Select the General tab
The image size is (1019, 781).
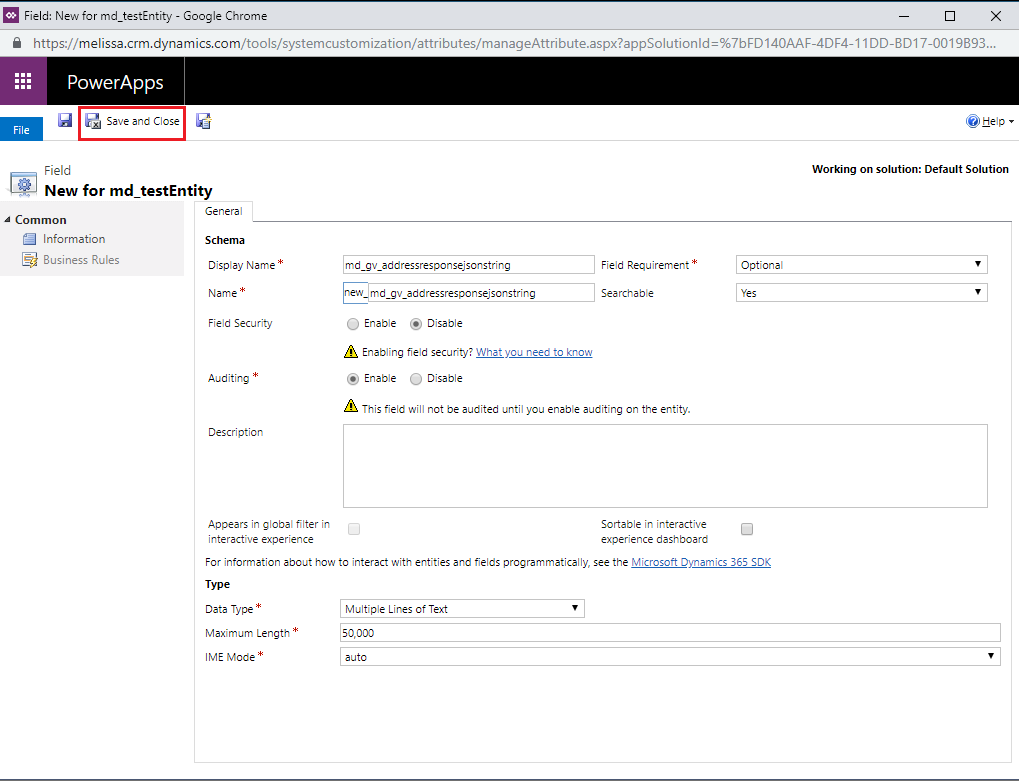(224, 211)
